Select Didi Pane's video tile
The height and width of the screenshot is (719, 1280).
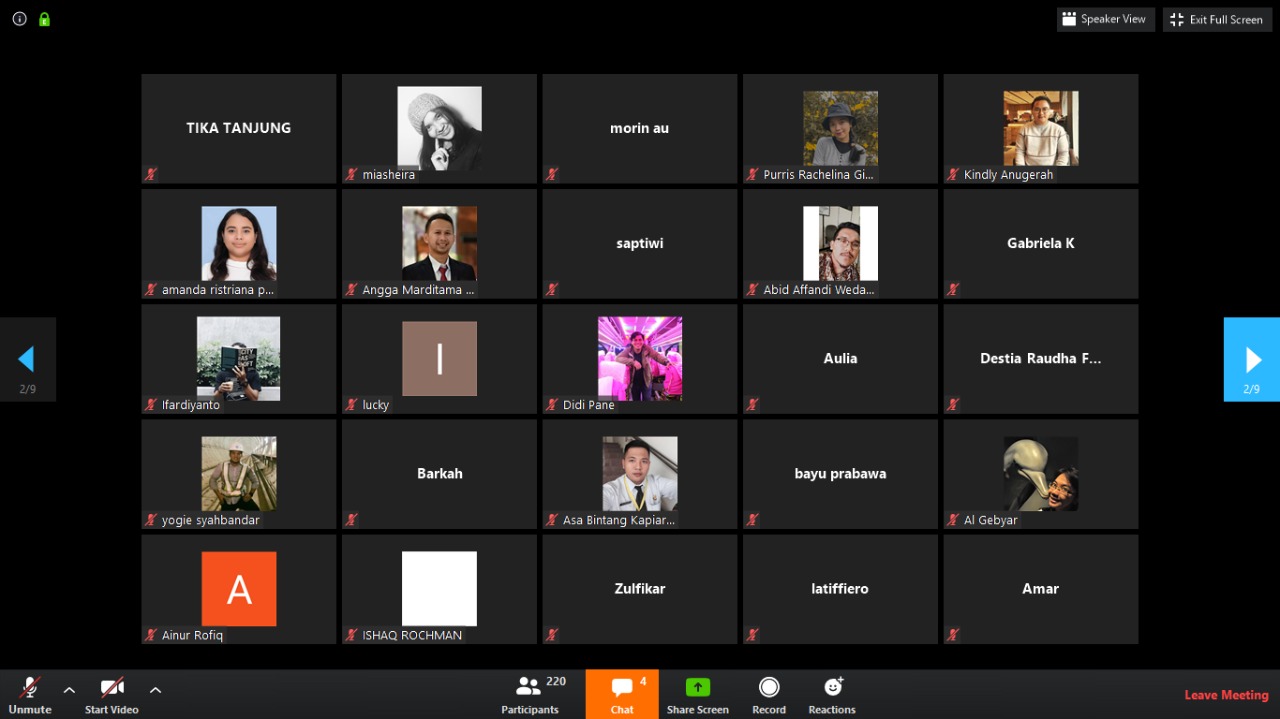tap(639, 358)
